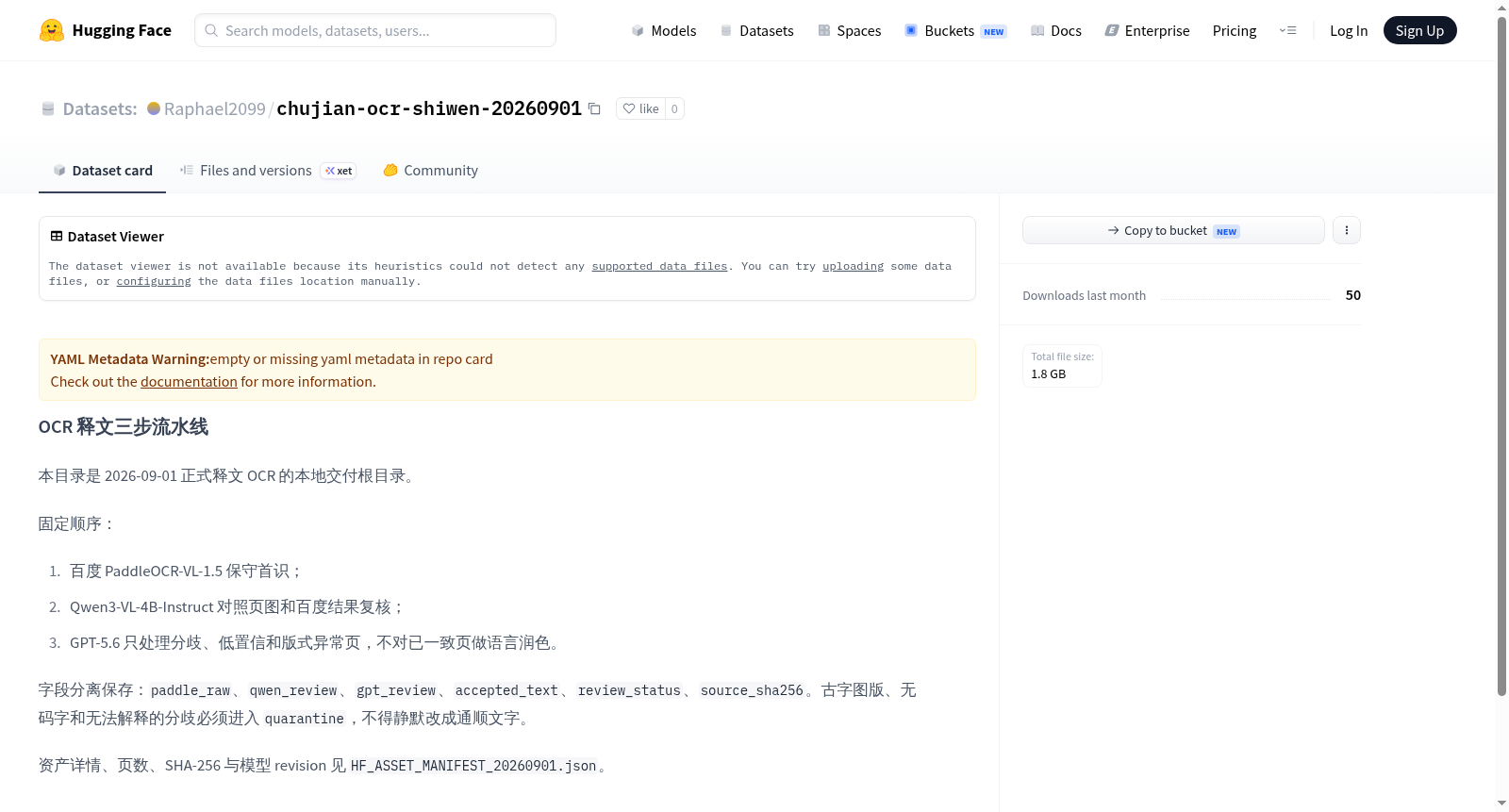Screen dimensions: 1509x812
Task: Click the like button
Action: [x=640, y=108]
